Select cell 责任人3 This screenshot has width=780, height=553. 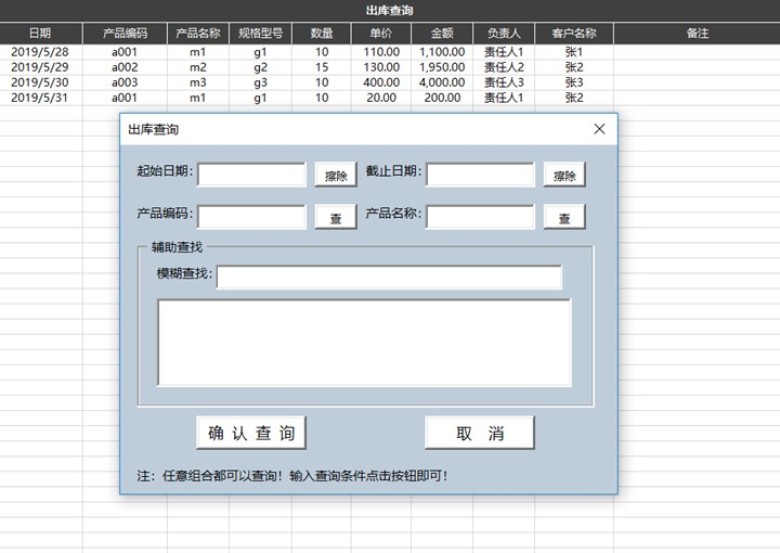pyautogui.click(x=504, y=83)
